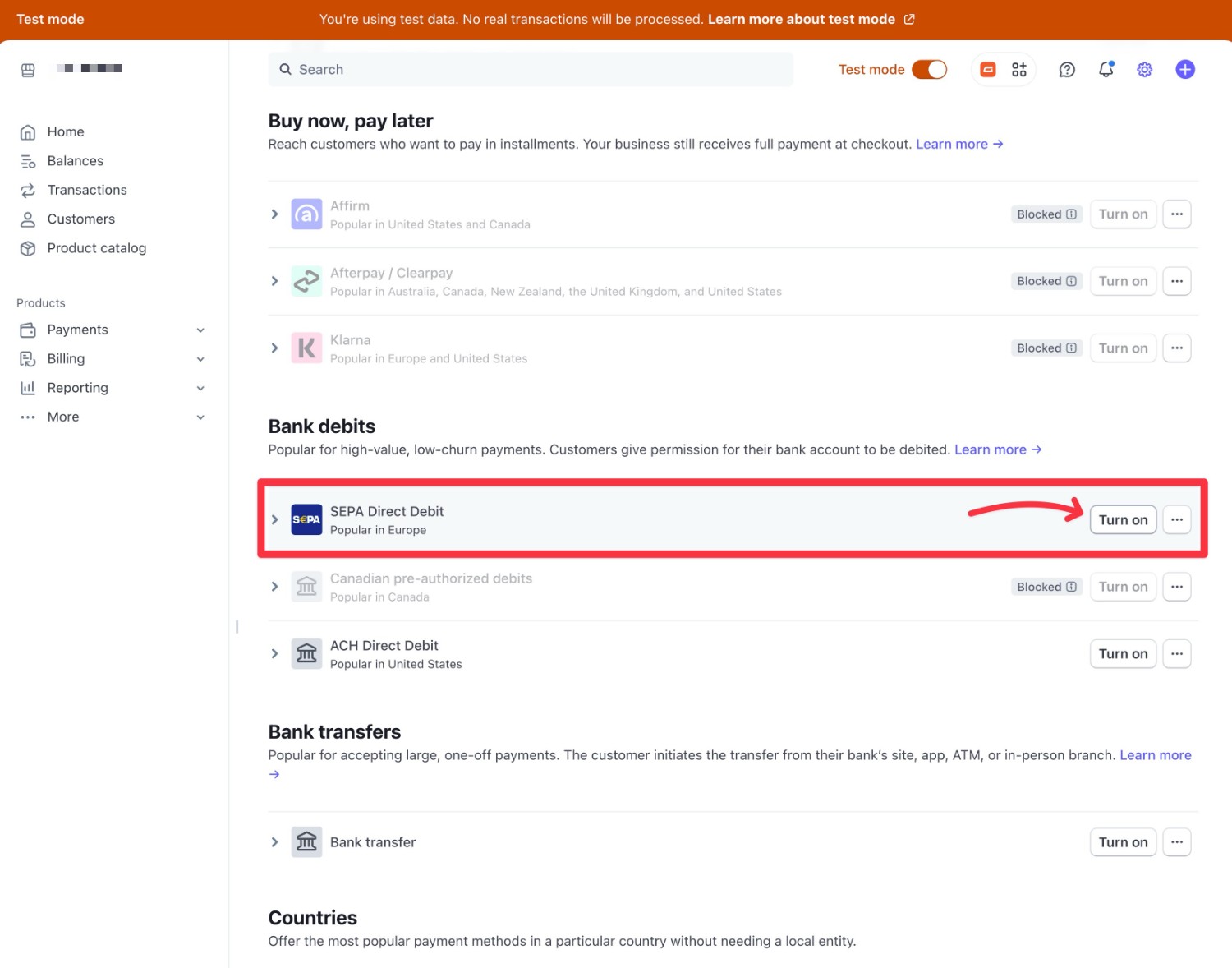Click the store account icon in sidebar
The image size is (1232, 968).
coord(28,70)
